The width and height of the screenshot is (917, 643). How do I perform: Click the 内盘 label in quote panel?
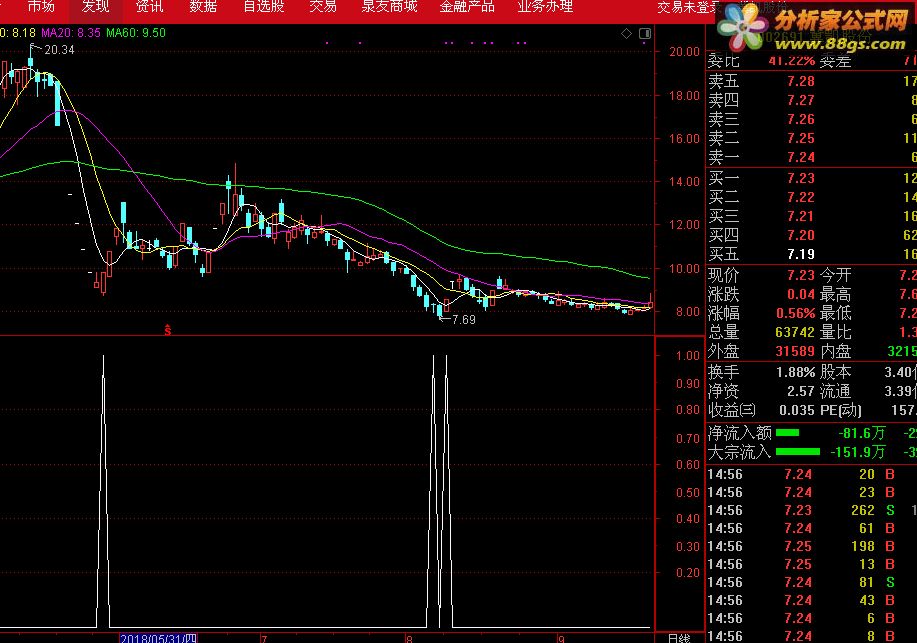(835, 352)
